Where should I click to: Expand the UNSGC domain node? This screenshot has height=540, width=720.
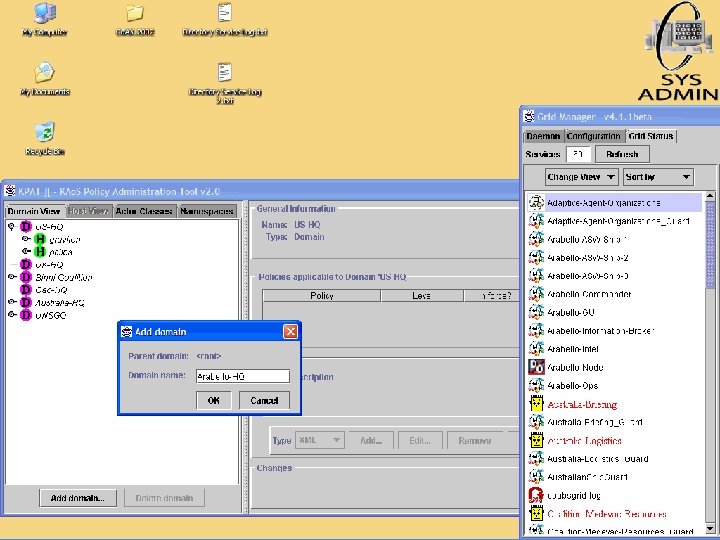[12, 315]
